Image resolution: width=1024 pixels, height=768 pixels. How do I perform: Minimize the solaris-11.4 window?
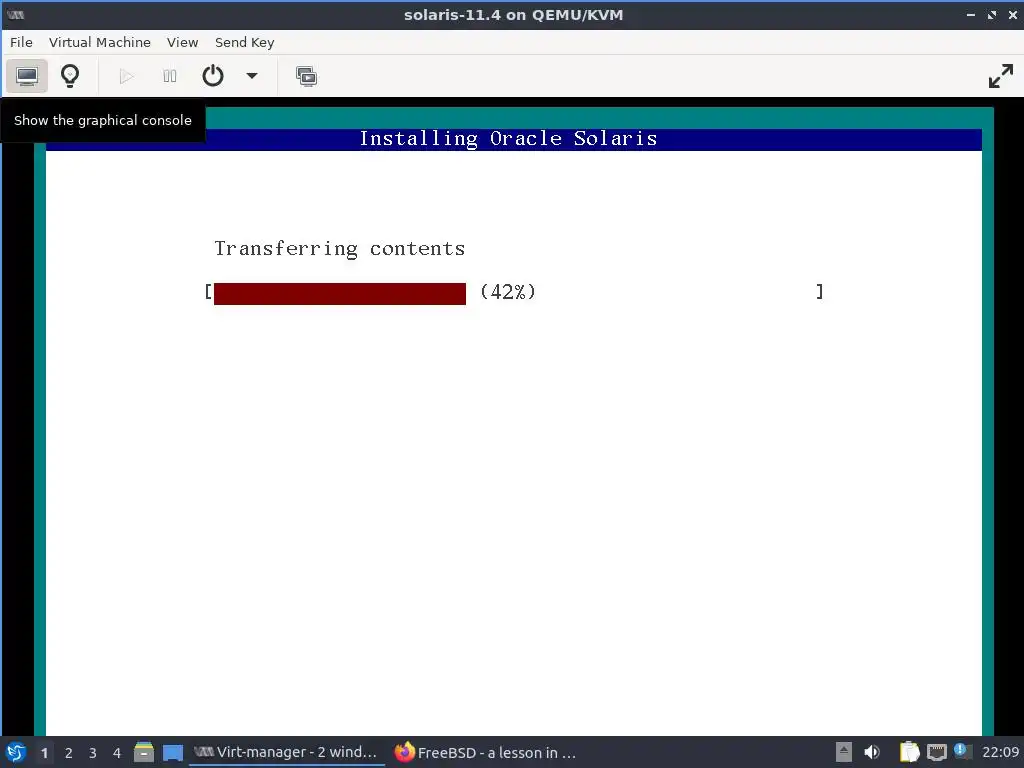click(970, 15)
